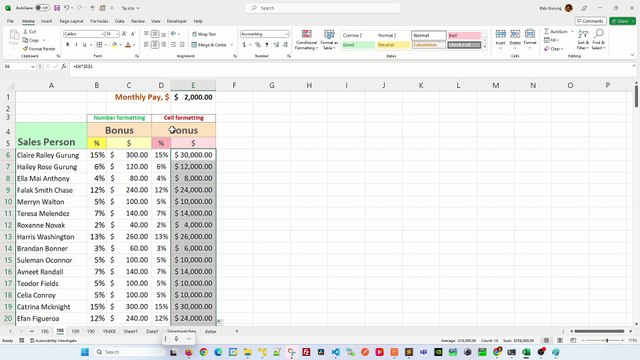Open the font name dropdown
Screen dimensions: 640x360
click(x=102, y=34)
